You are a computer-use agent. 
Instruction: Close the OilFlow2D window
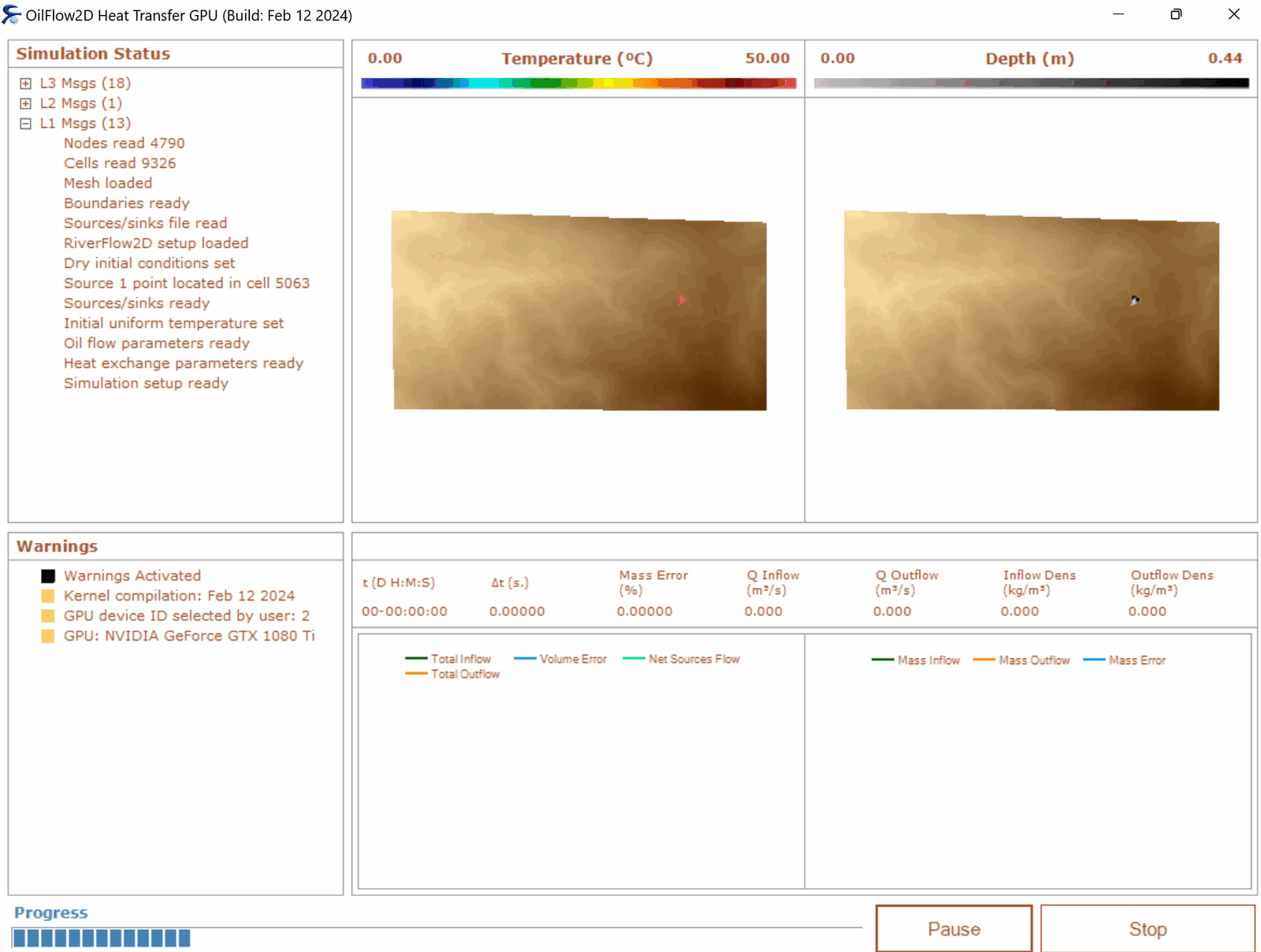pos(1234,14)
